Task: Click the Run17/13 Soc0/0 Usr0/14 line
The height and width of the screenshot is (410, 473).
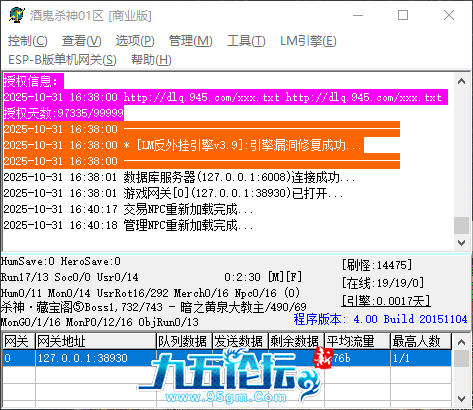Action: click(x=69, y=277)
